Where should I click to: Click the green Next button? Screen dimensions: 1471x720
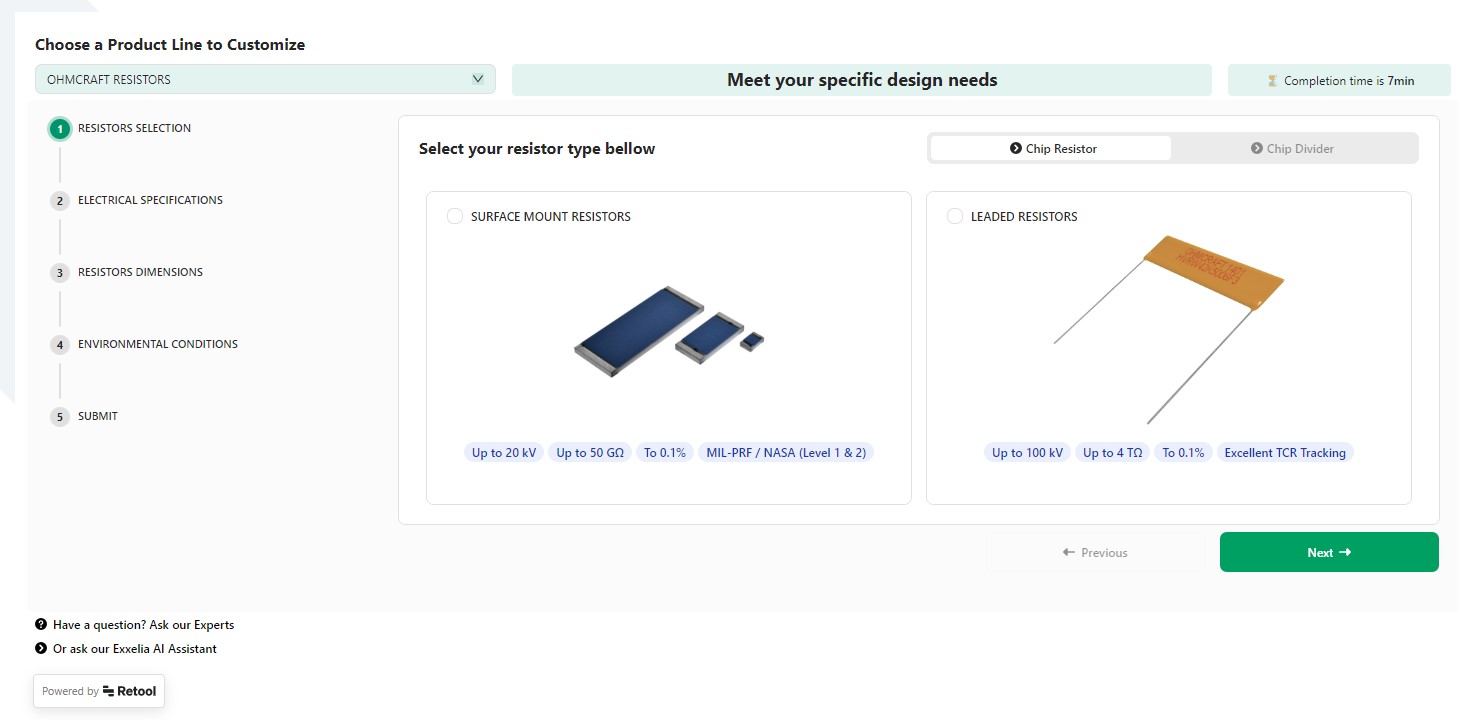tap(1329, 552)
